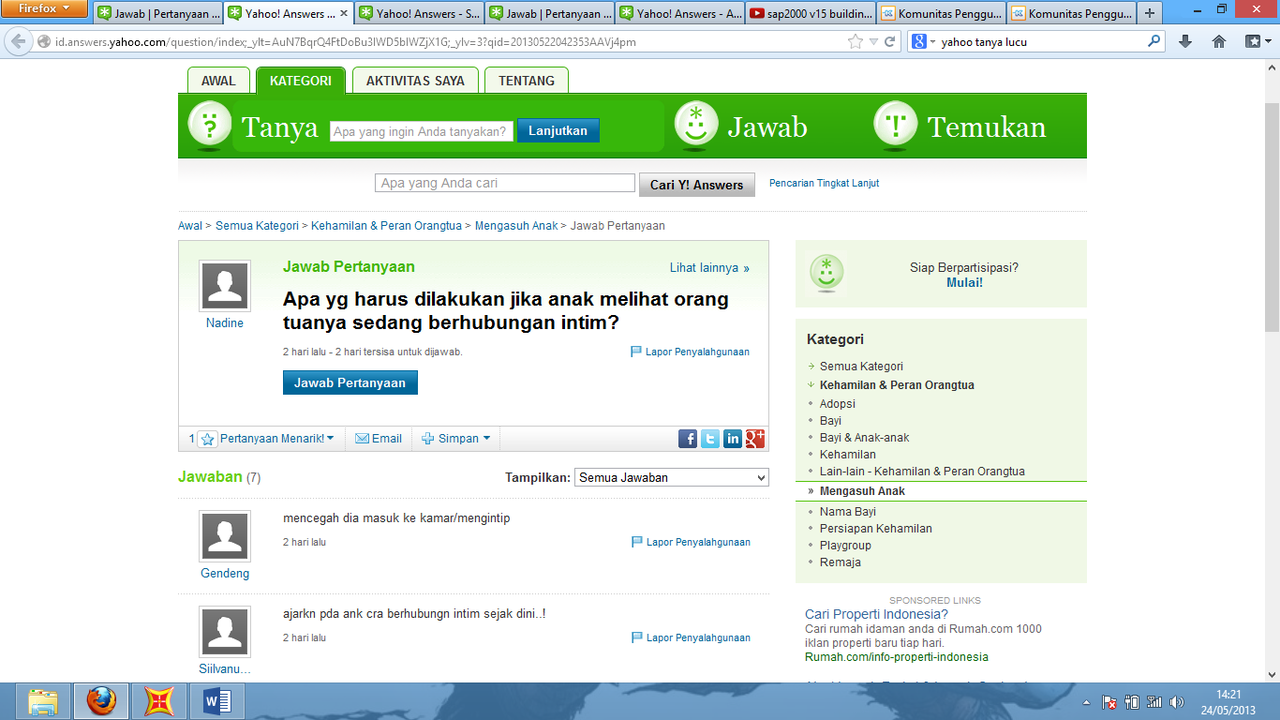Screen dimensions: 1280x720
Task: Open Gendeng's avatar picture
Action: tap(224, 536)
